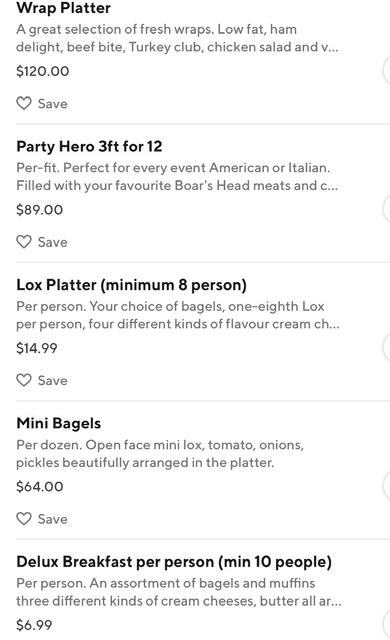Viewport: 390px width, 640px height.
Task: Add Wrap Platter using round side button
Action: [x=387, y=71]
